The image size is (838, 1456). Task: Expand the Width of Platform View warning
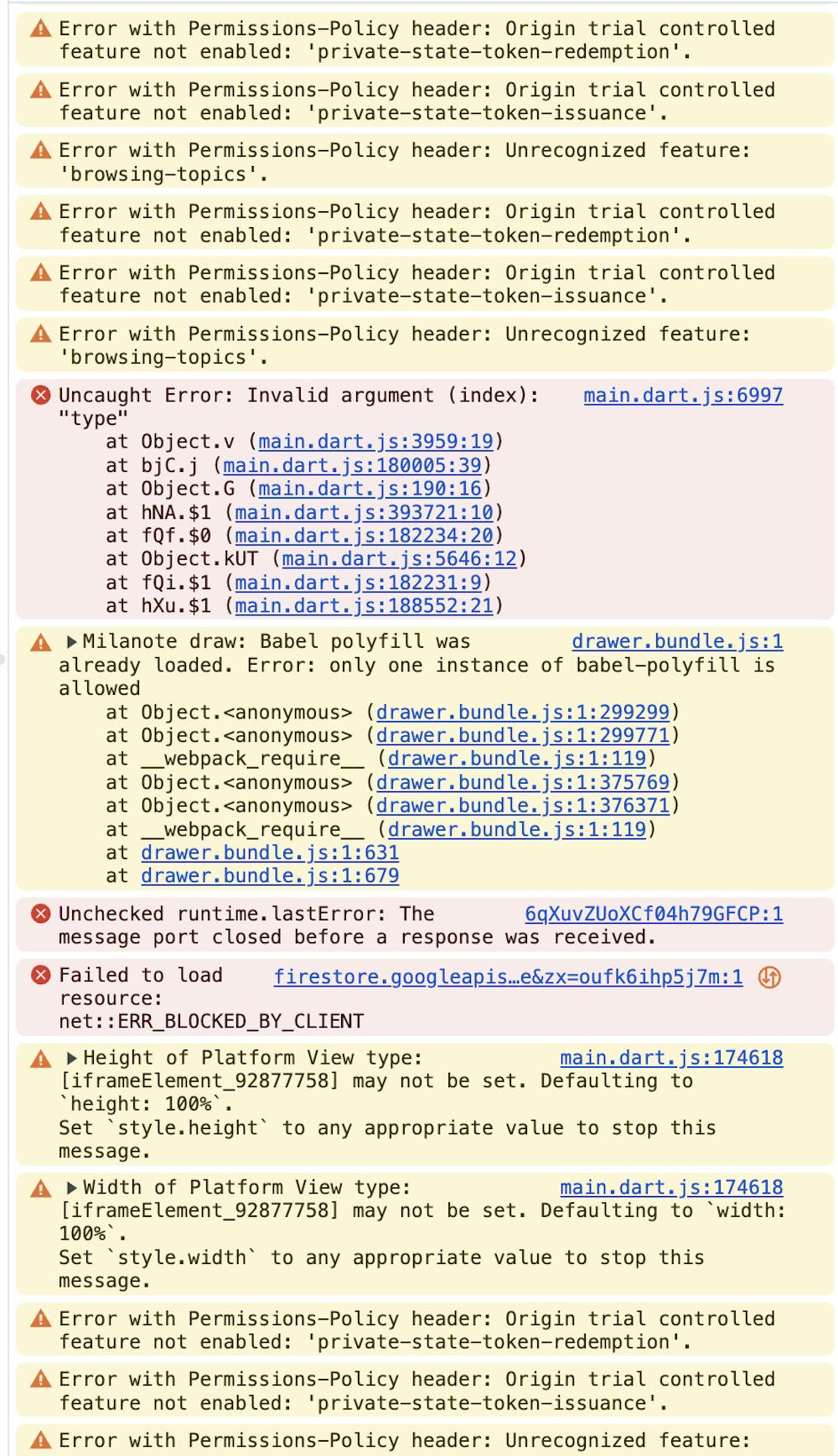(71, 1188)
